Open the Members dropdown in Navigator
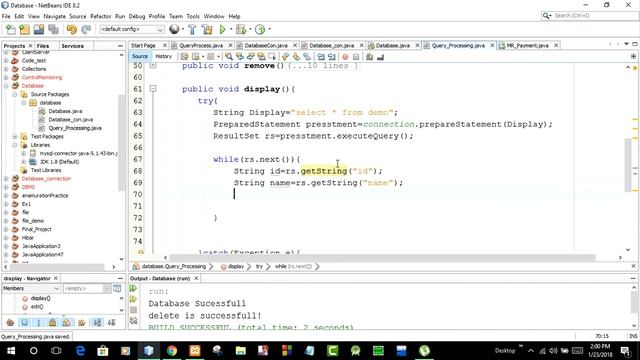Screen dimensions: 640x360 pyautogui.click(x=31, y=289)
